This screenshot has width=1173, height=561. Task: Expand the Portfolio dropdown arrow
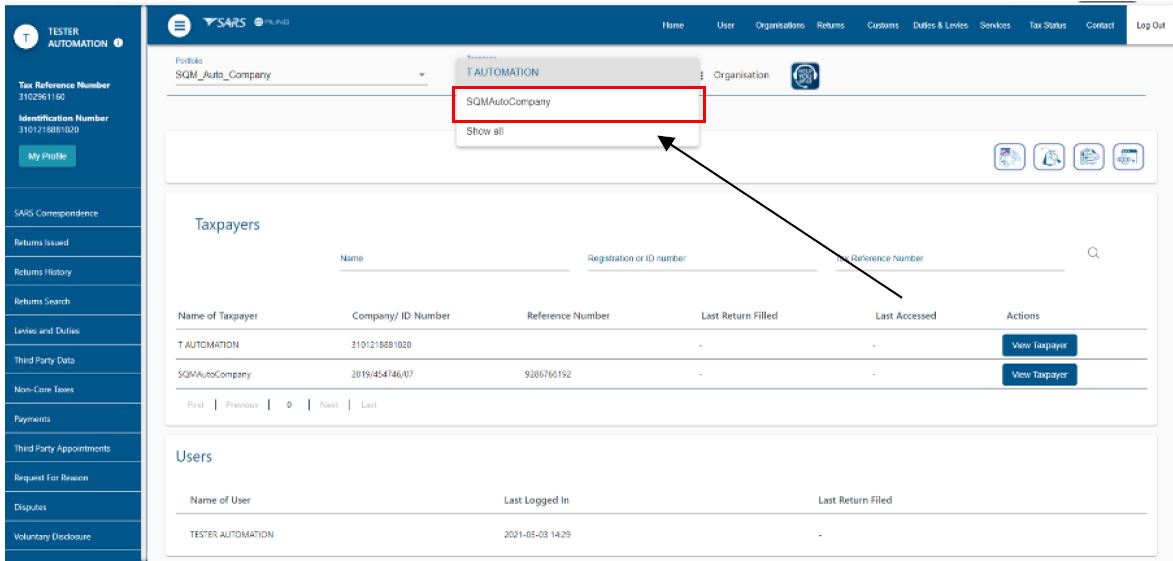pos(421,75)
